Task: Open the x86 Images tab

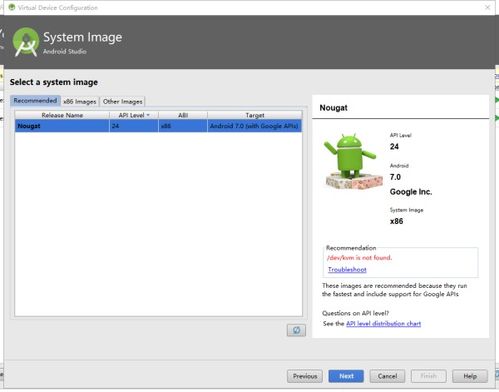Action: (x=80, y=101)
